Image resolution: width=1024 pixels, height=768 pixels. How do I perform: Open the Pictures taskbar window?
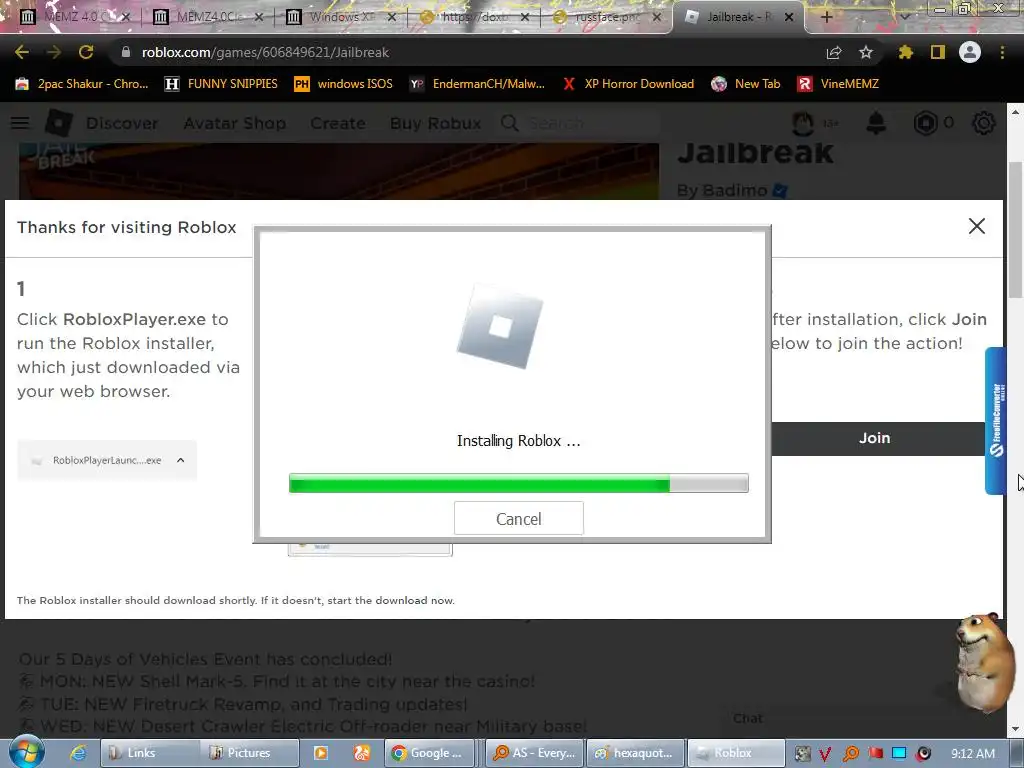point(249,753)
